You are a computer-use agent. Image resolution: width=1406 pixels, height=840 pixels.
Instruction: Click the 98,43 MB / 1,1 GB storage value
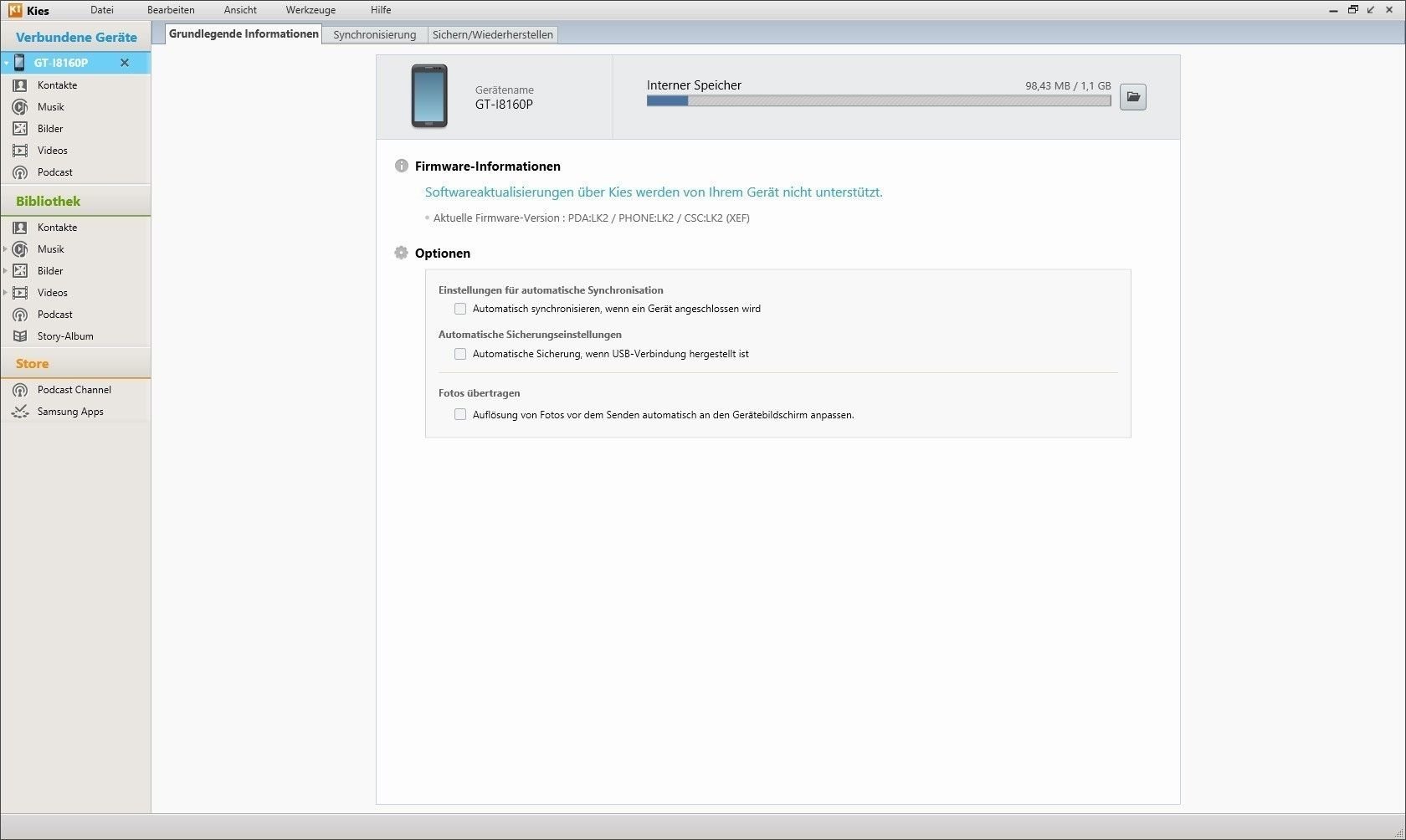coord(1068,85)
